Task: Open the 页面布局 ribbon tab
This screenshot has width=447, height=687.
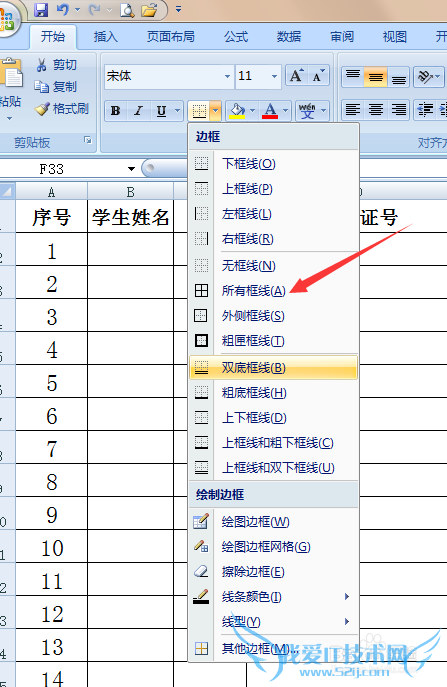Action: pos(170,36)
